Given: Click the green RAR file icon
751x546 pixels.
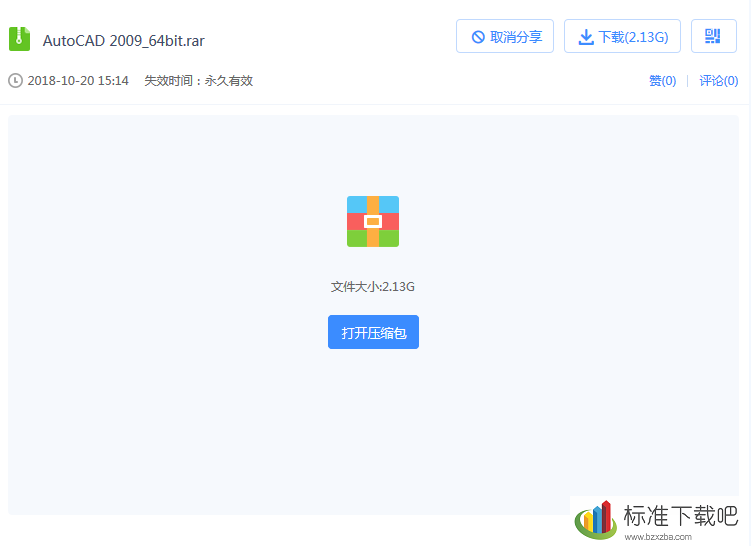Looking at the screenshot, I should point(20,39).
